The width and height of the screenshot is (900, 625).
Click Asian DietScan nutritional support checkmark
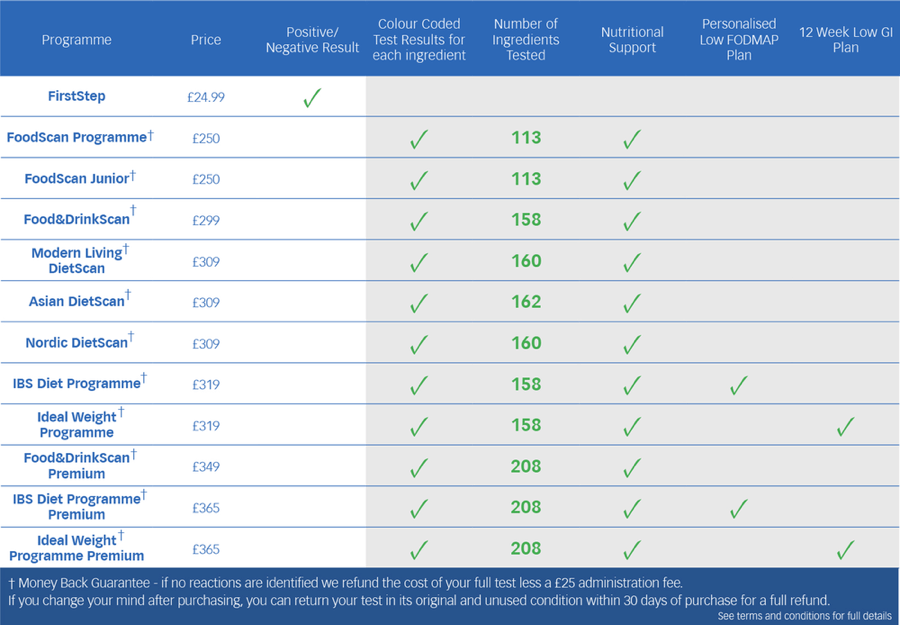point(632,303)
